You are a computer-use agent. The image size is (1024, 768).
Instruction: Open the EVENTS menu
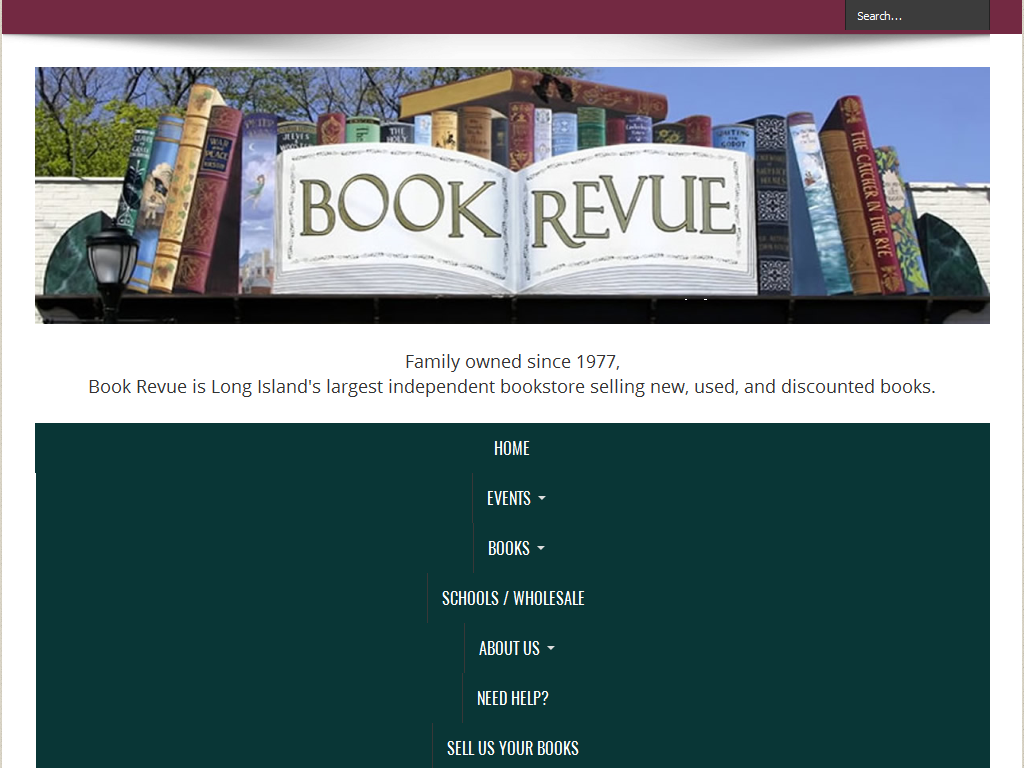pyautogui.click(x=509, y=498)
